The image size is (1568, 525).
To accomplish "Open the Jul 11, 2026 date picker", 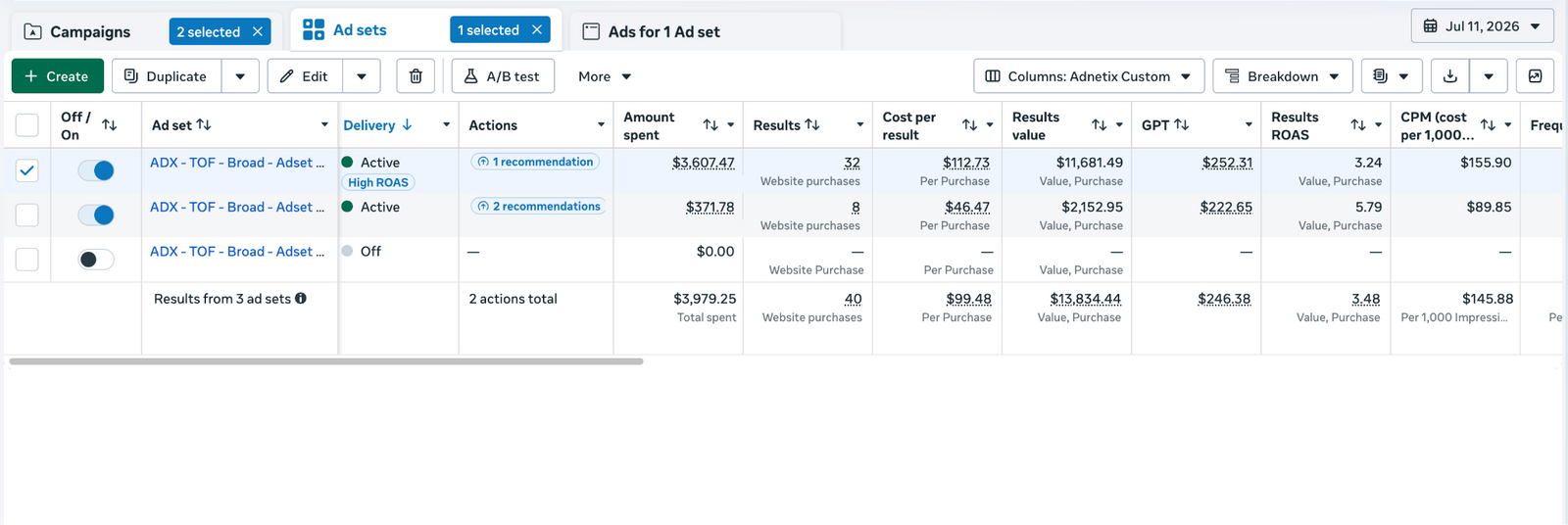I will 1483,26.
